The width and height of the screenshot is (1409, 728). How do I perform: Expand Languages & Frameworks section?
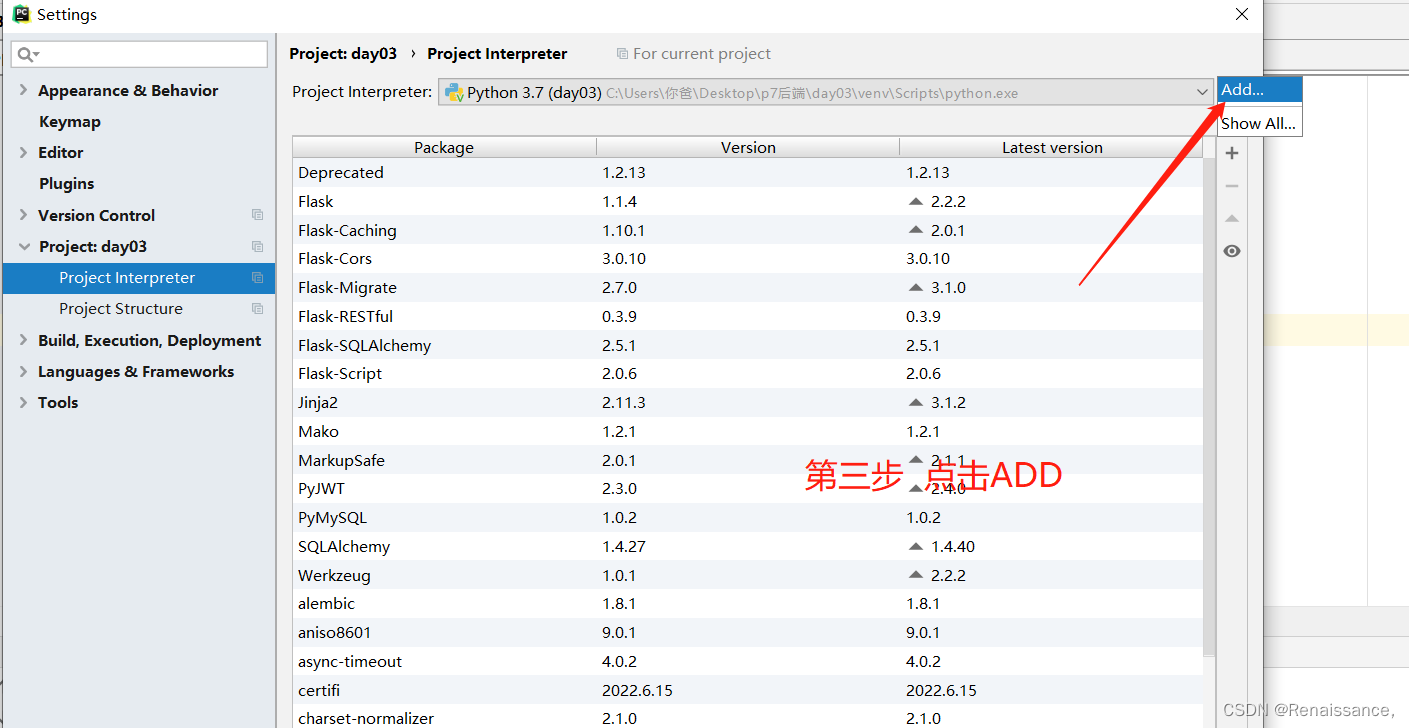[x=23, y=371]
